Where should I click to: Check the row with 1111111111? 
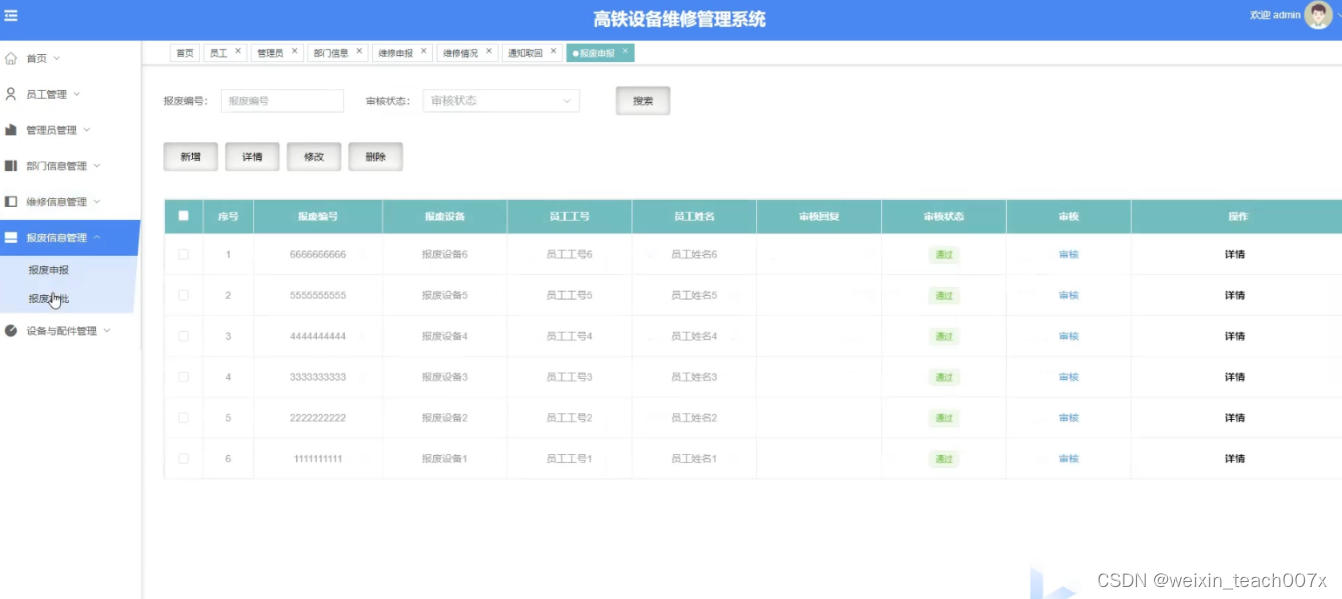(x=183, y=458)
